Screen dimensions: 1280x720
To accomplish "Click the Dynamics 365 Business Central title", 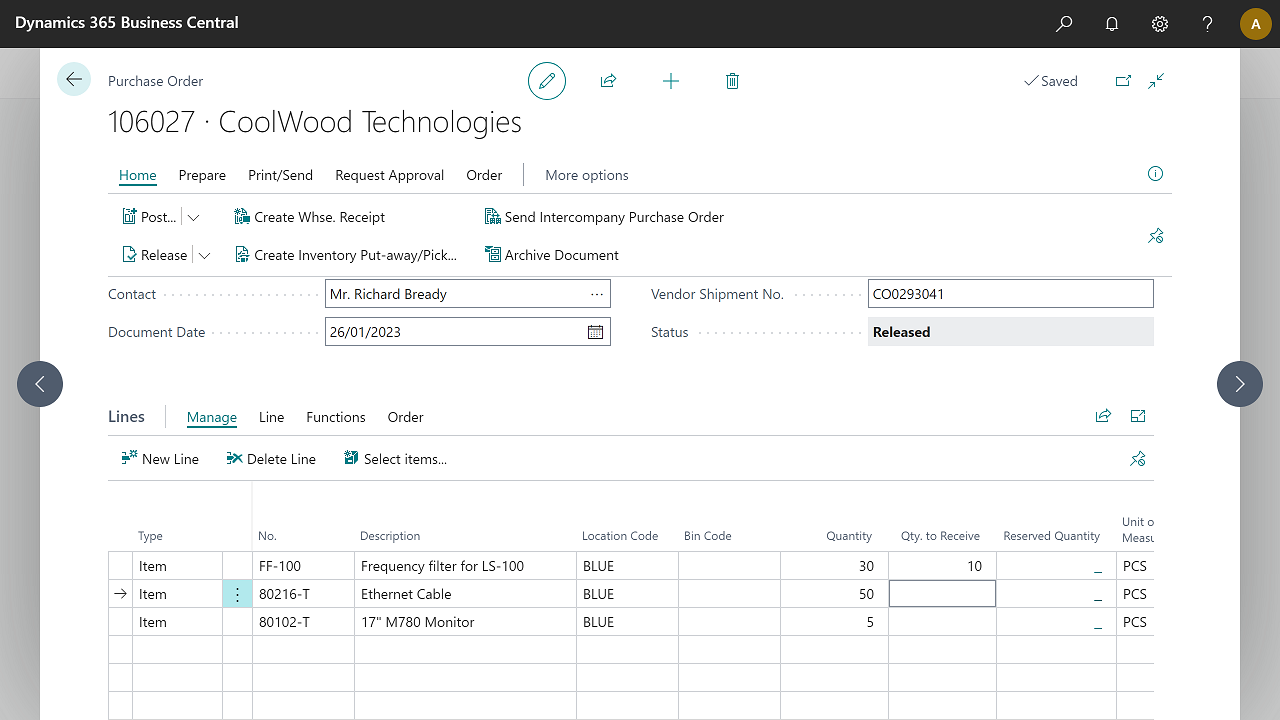I will coord(127,22).
